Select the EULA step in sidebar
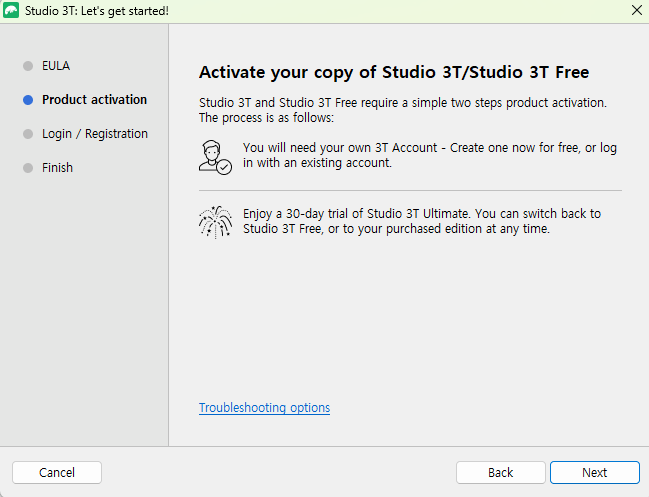The width and height of the screenshot is (649, 497). [x=56, y=66]
